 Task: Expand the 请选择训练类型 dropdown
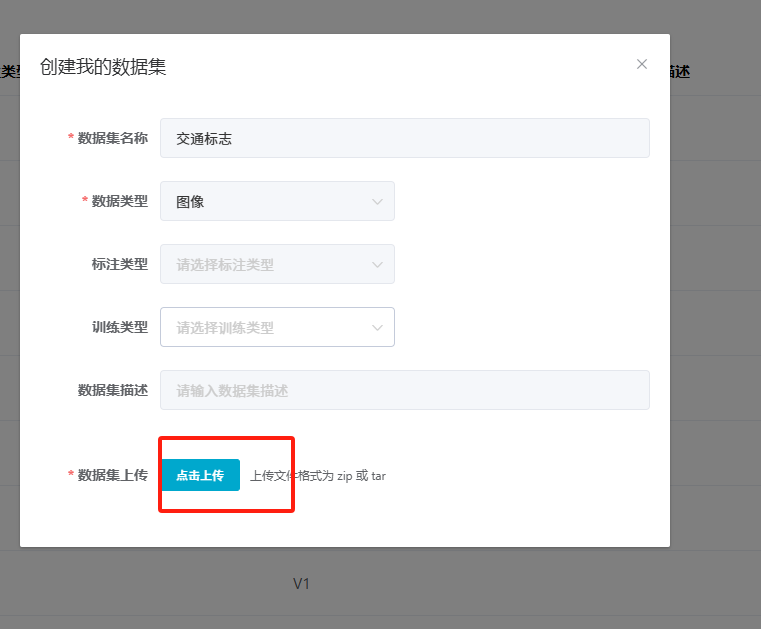[277, 327]
